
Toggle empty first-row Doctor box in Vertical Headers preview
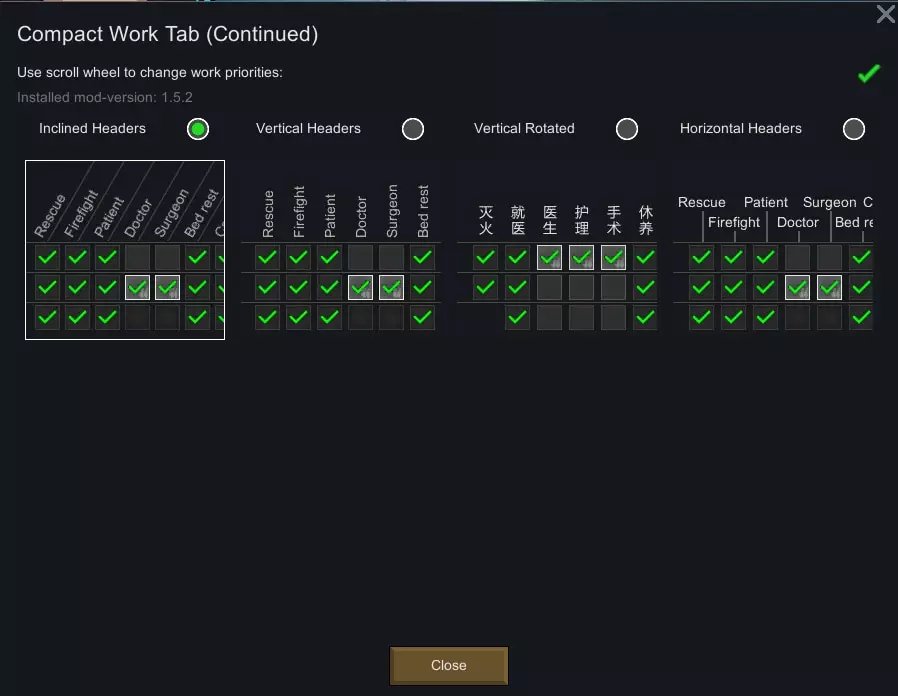(360, 258)
